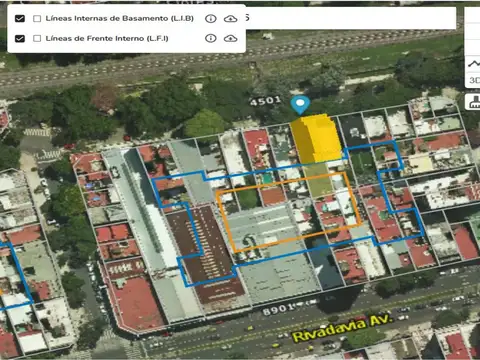The width and height of the screenshot is (480, 360).
Task: Click the 8901 street number label
Action: pyautogui.click(x=279, y=310)
